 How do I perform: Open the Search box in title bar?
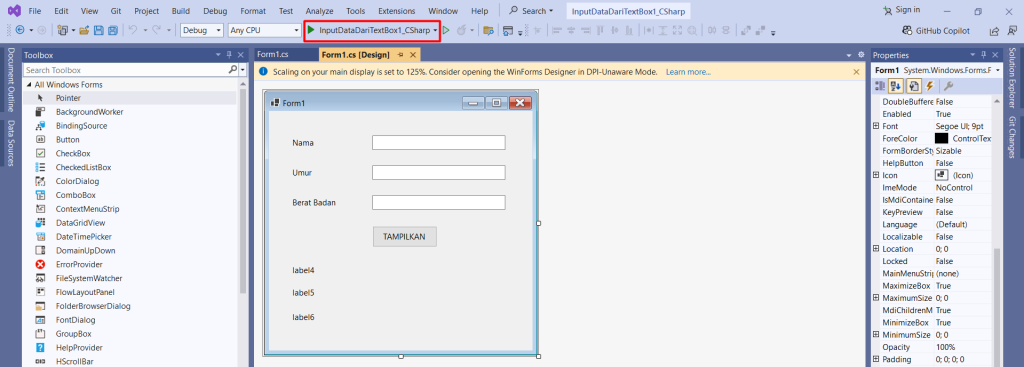(x=532, y=10)
